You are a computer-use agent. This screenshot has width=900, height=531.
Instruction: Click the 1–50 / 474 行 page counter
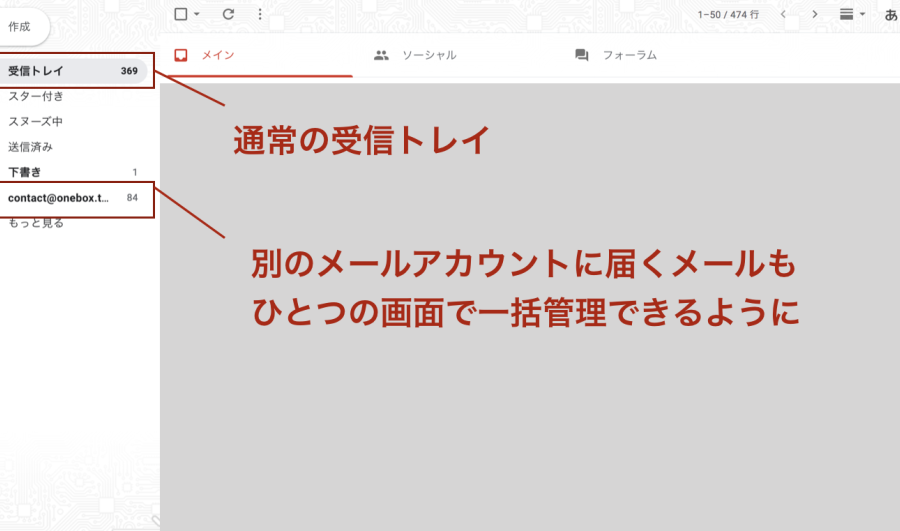(728, 15)
